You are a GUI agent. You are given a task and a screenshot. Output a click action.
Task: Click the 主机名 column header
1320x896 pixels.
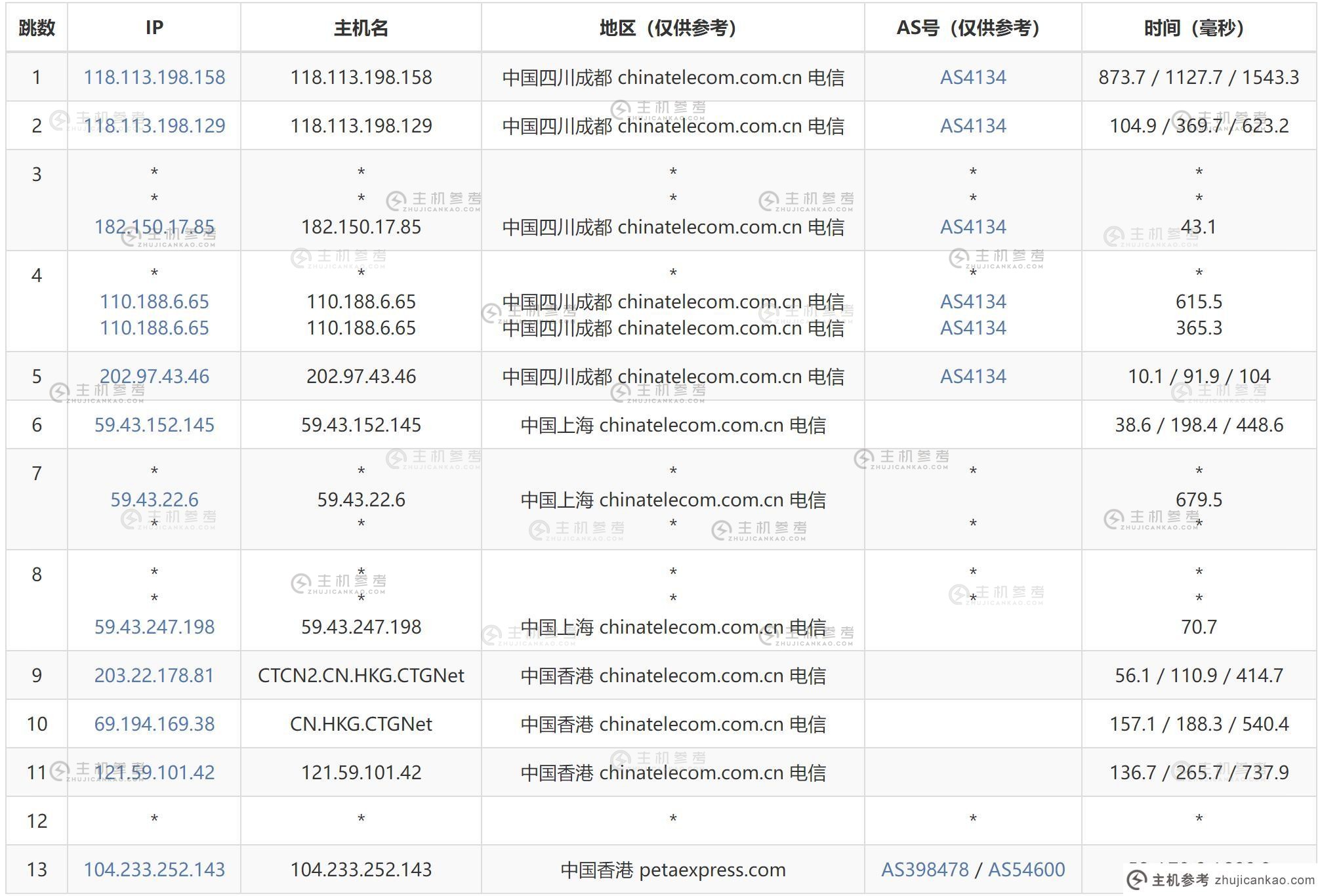pyautogui.click(x=361, y=28)
